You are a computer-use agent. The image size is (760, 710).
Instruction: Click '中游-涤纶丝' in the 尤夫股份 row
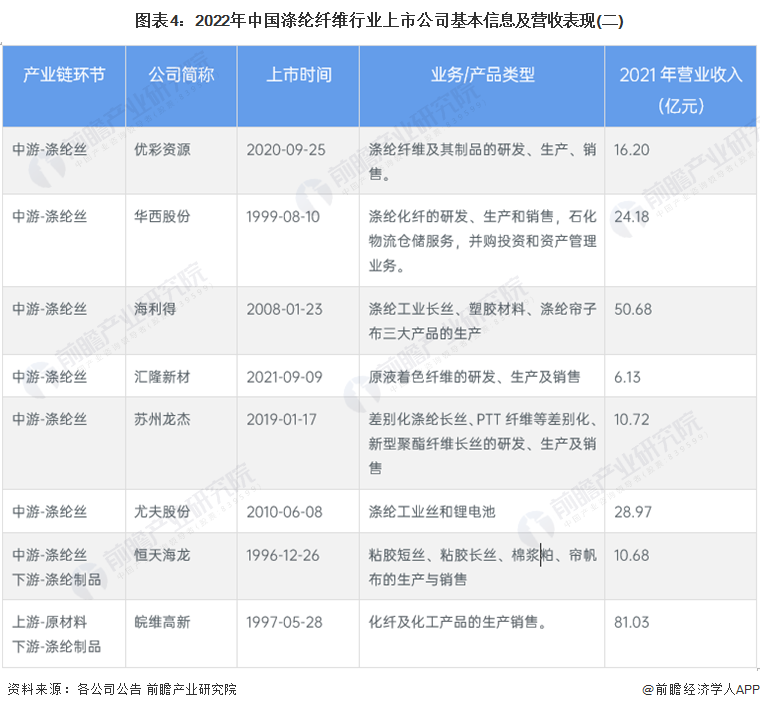coord(49,512)
